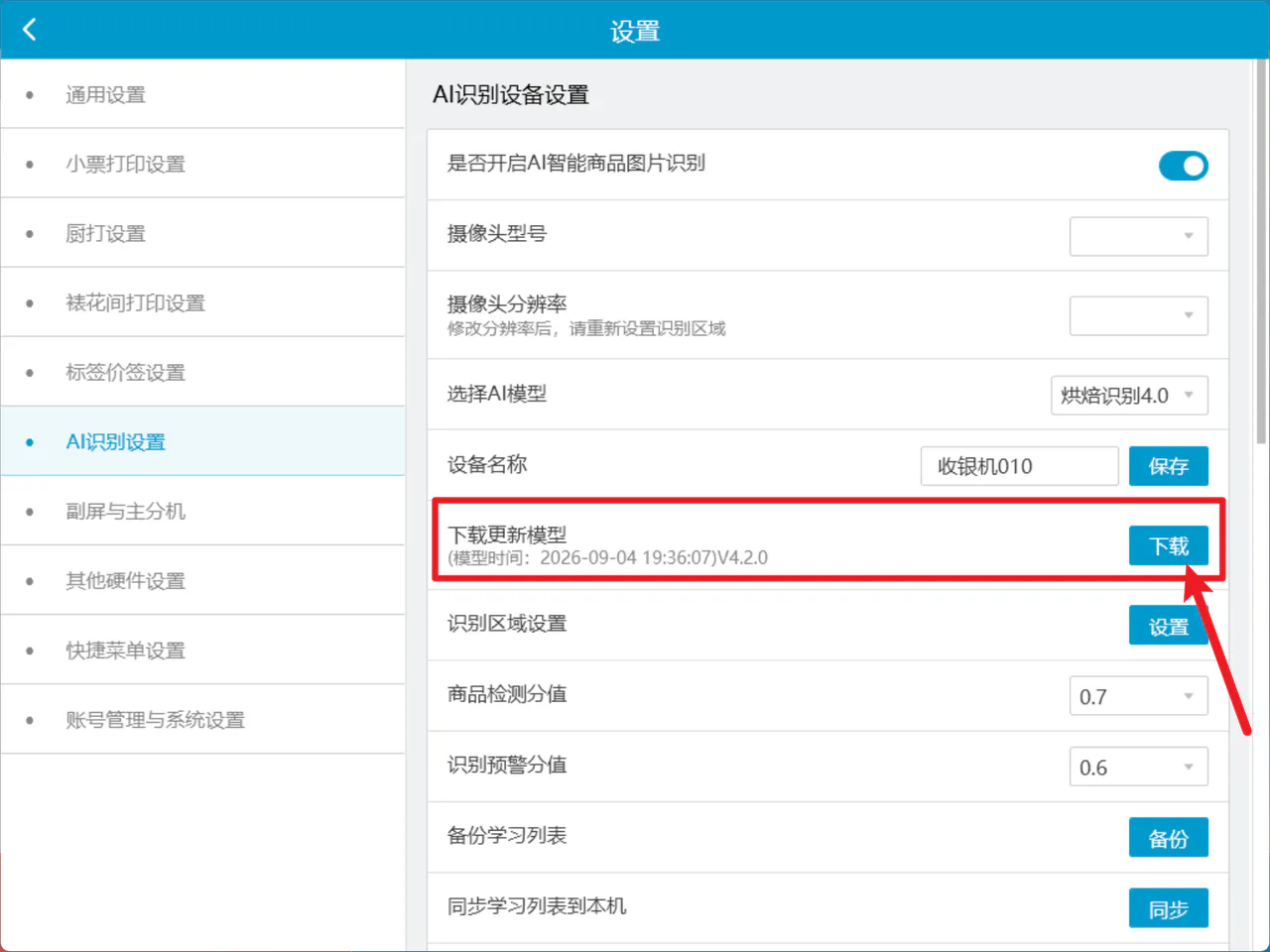Viewport: 1270px width, 952px height.
Task: Expand the 识别预警分值 dropdown
Action: [1138, 767]
